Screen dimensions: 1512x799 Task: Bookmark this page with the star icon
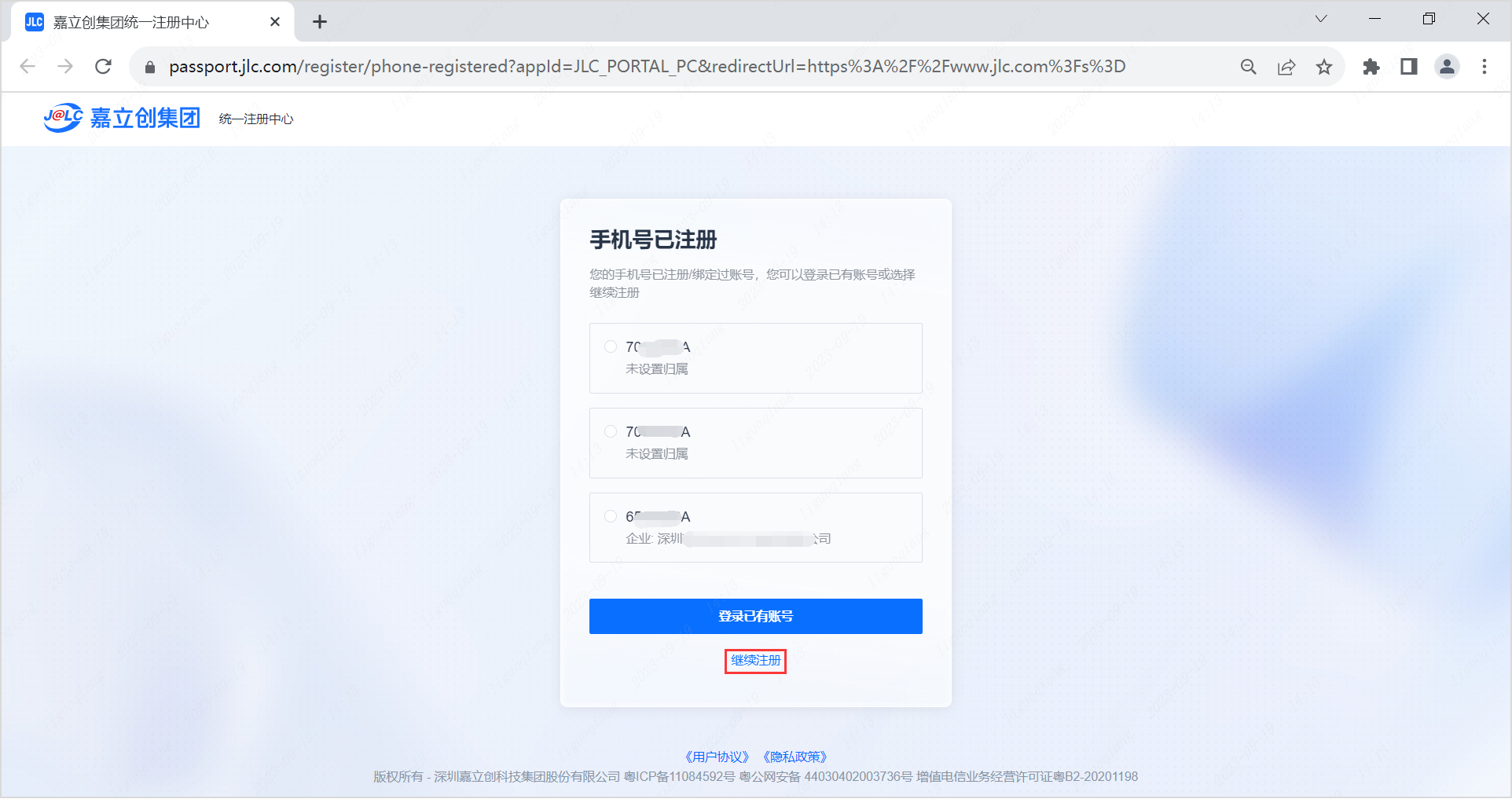click(1324, 67)
